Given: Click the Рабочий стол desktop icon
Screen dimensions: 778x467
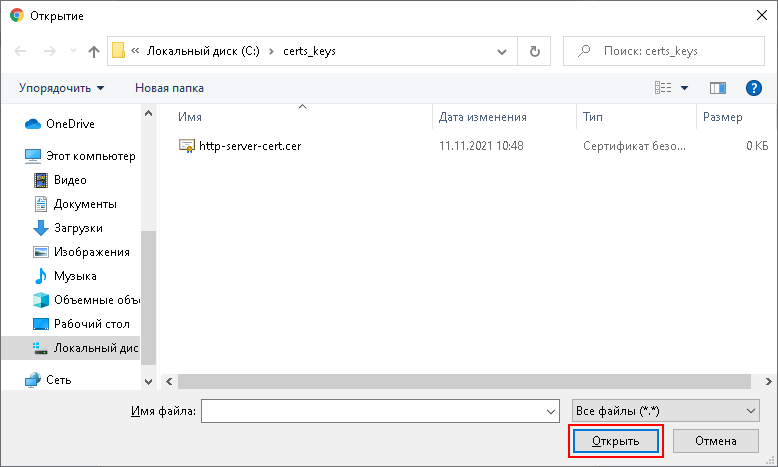Looking at the screenshot, I should click(41, 324).
